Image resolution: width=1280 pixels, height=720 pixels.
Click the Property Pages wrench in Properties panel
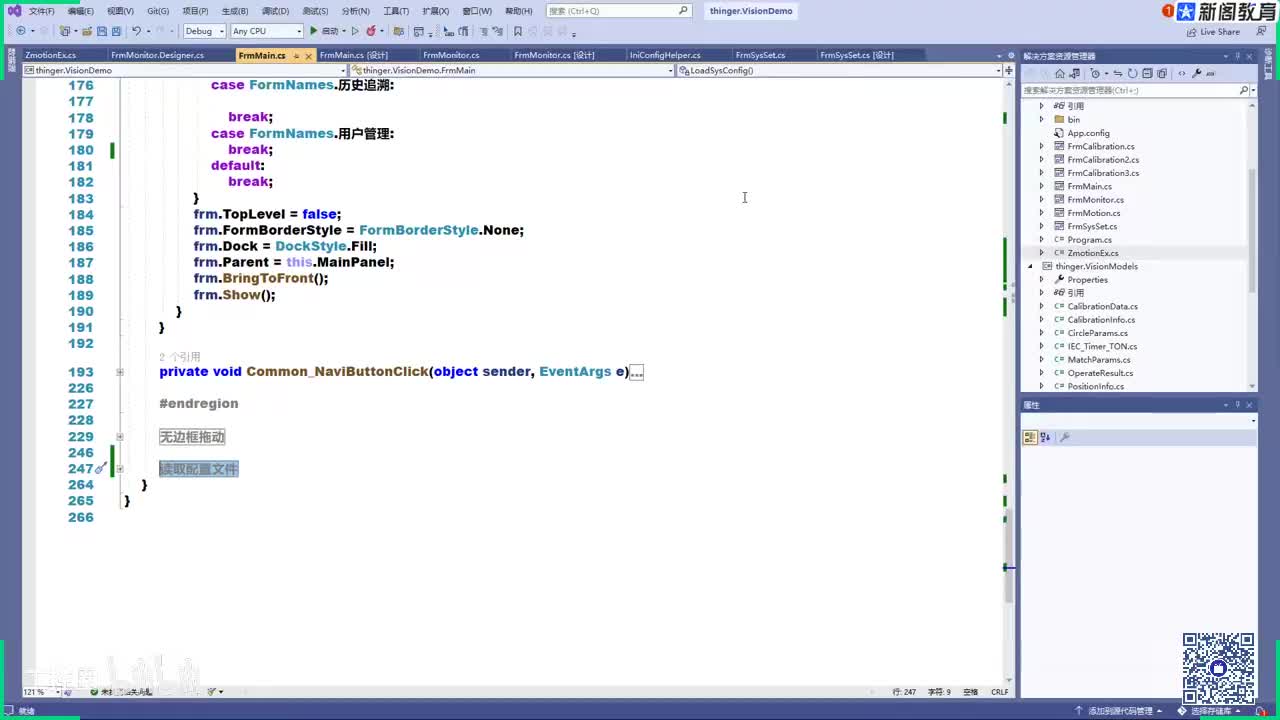point(1065,437)
